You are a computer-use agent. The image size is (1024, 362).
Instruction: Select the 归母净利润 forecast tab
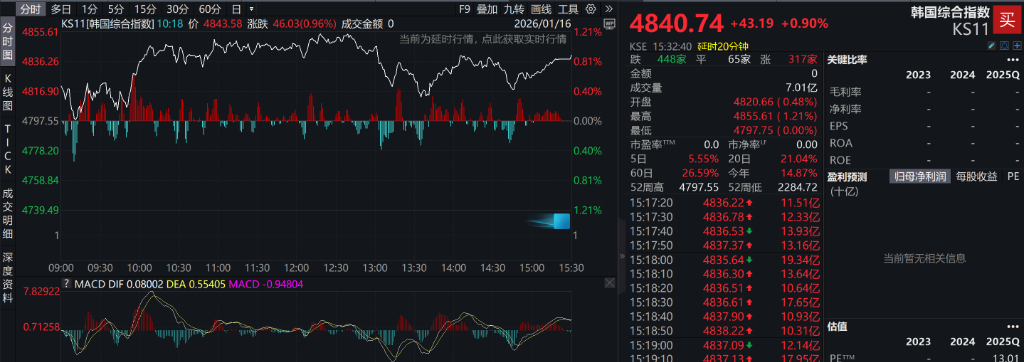(919, 176)
